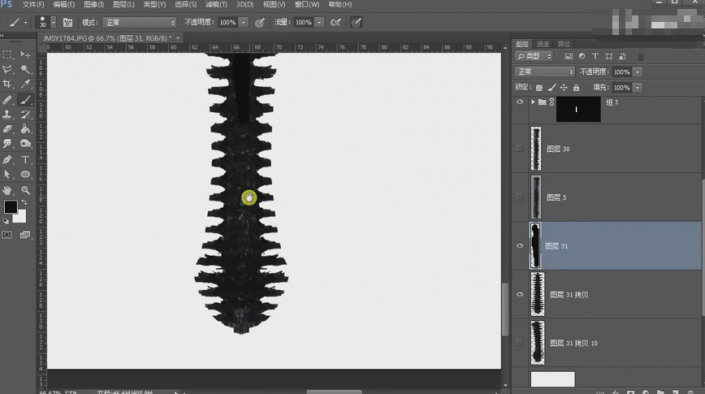Change the screen mode
Screen dimensions: 705x394
[25, 235]
